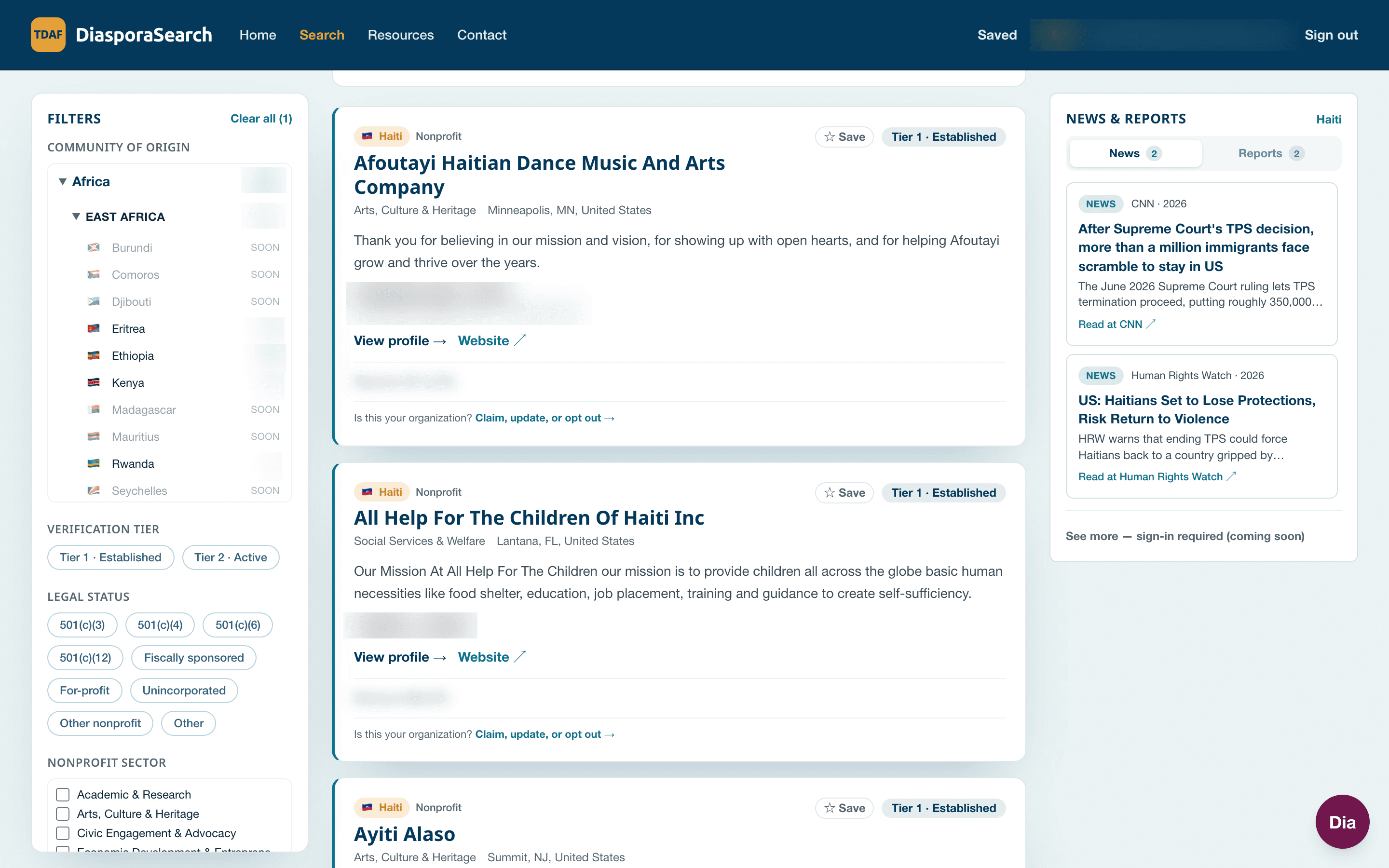
Task: Click the TDAF logo icon
Action: [x=48, y=34]
